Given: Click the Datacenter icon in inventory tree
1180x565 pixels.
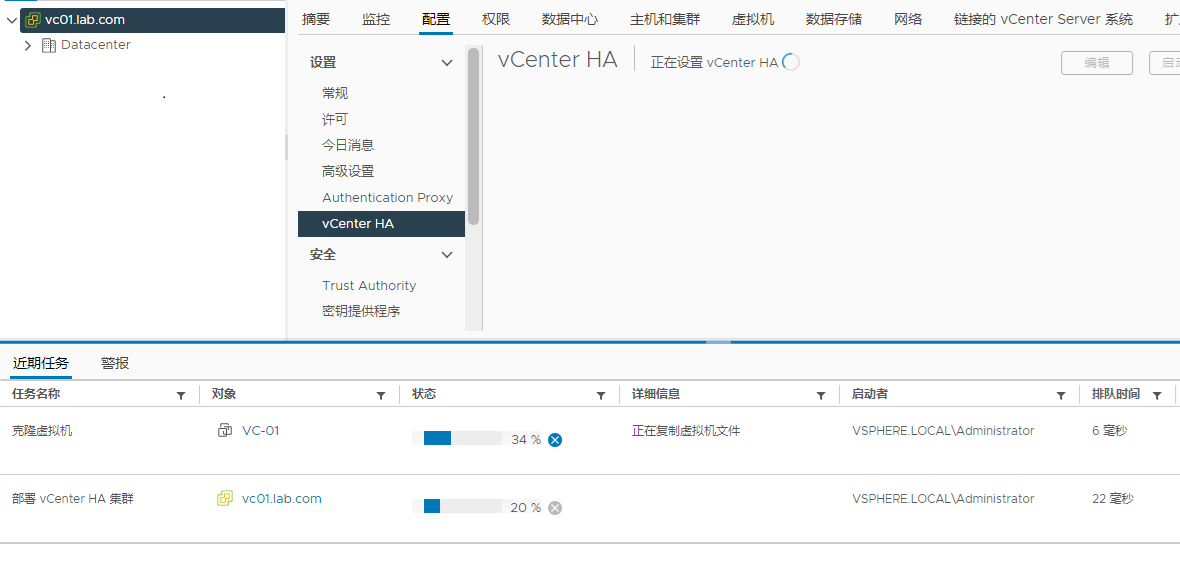Looking at the screenshot, I should [x=49, y=45].
